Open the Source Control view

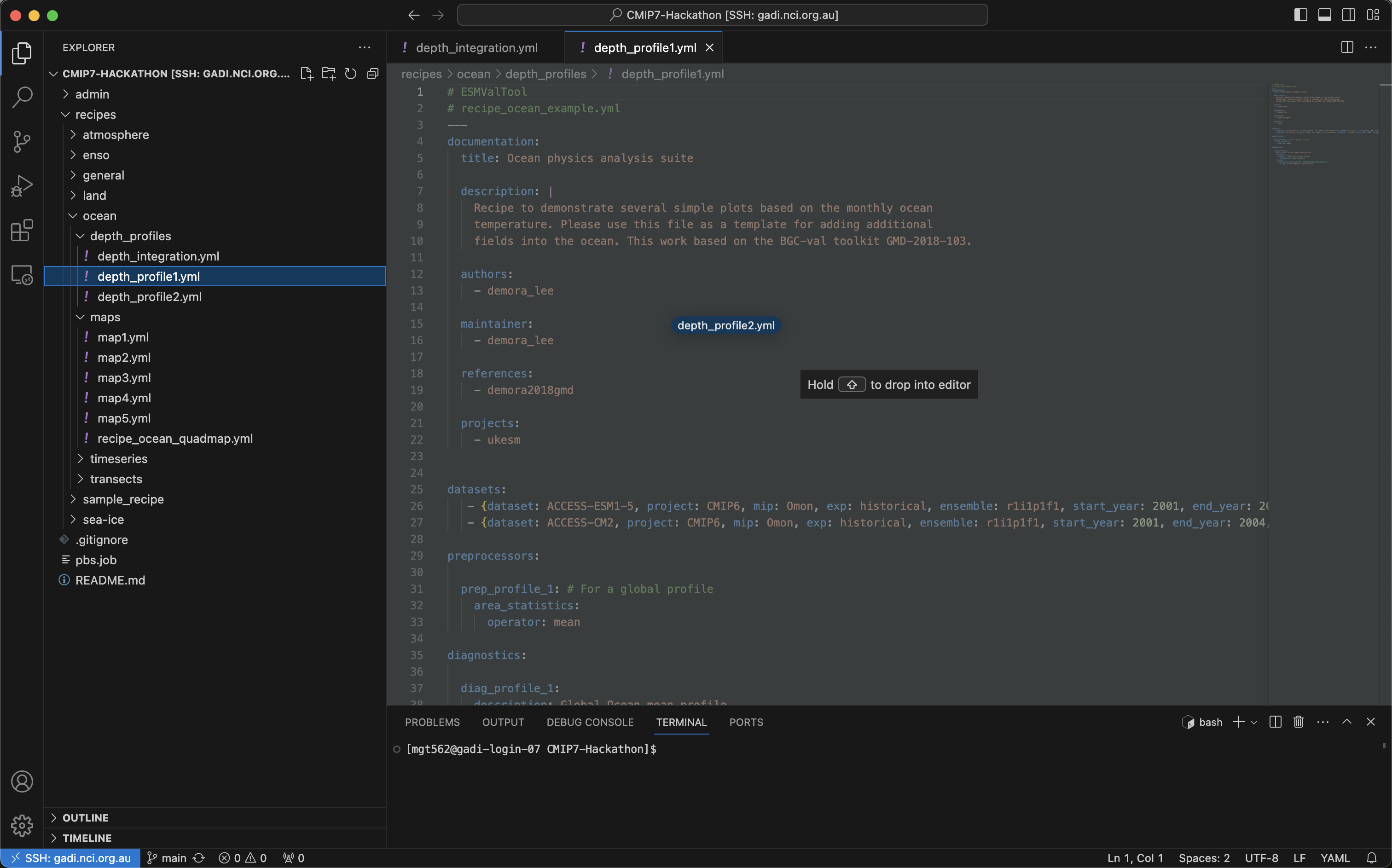(22, 141)
